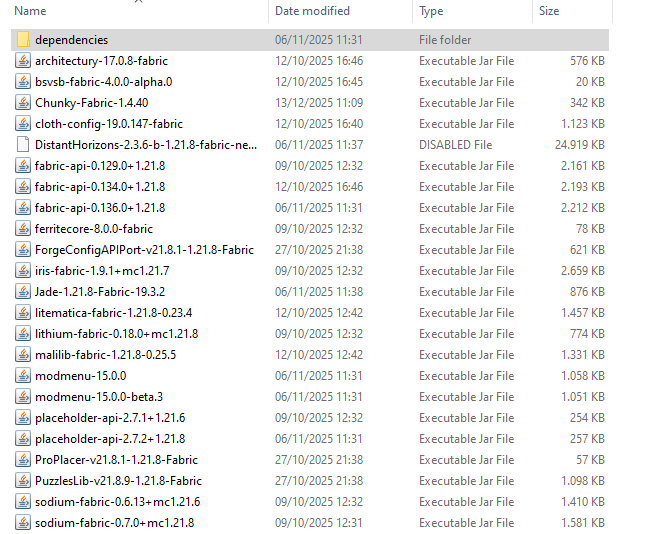This screenshot has width=657, height=534.
Task: Select the file name fabric-api-0.129.0+1.21.8
Action: 100,166
